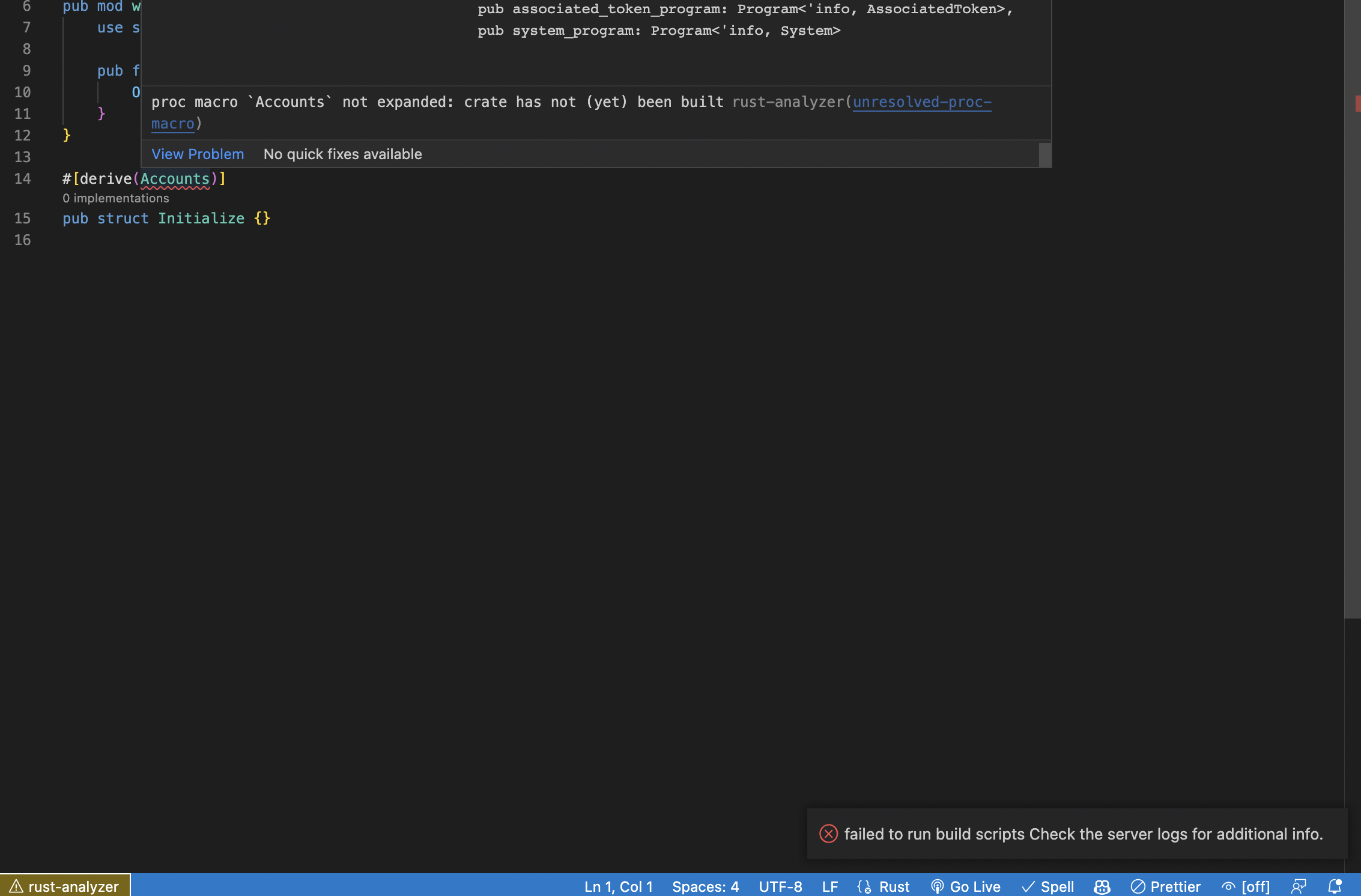Change LF end-of-line sequence
This screenshot has width=1361, height=896.
pyautogui.click(x=829, y=886)
